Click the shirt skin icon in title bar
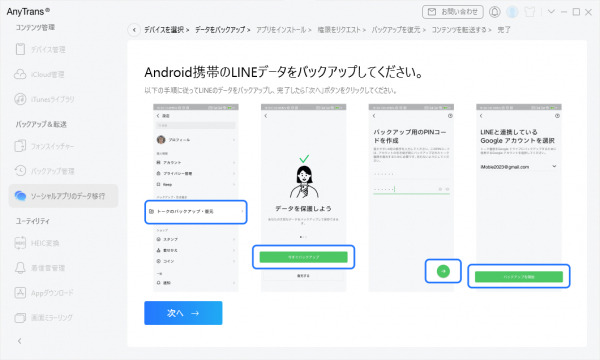 pyautogui.click(x=530, y=12)
